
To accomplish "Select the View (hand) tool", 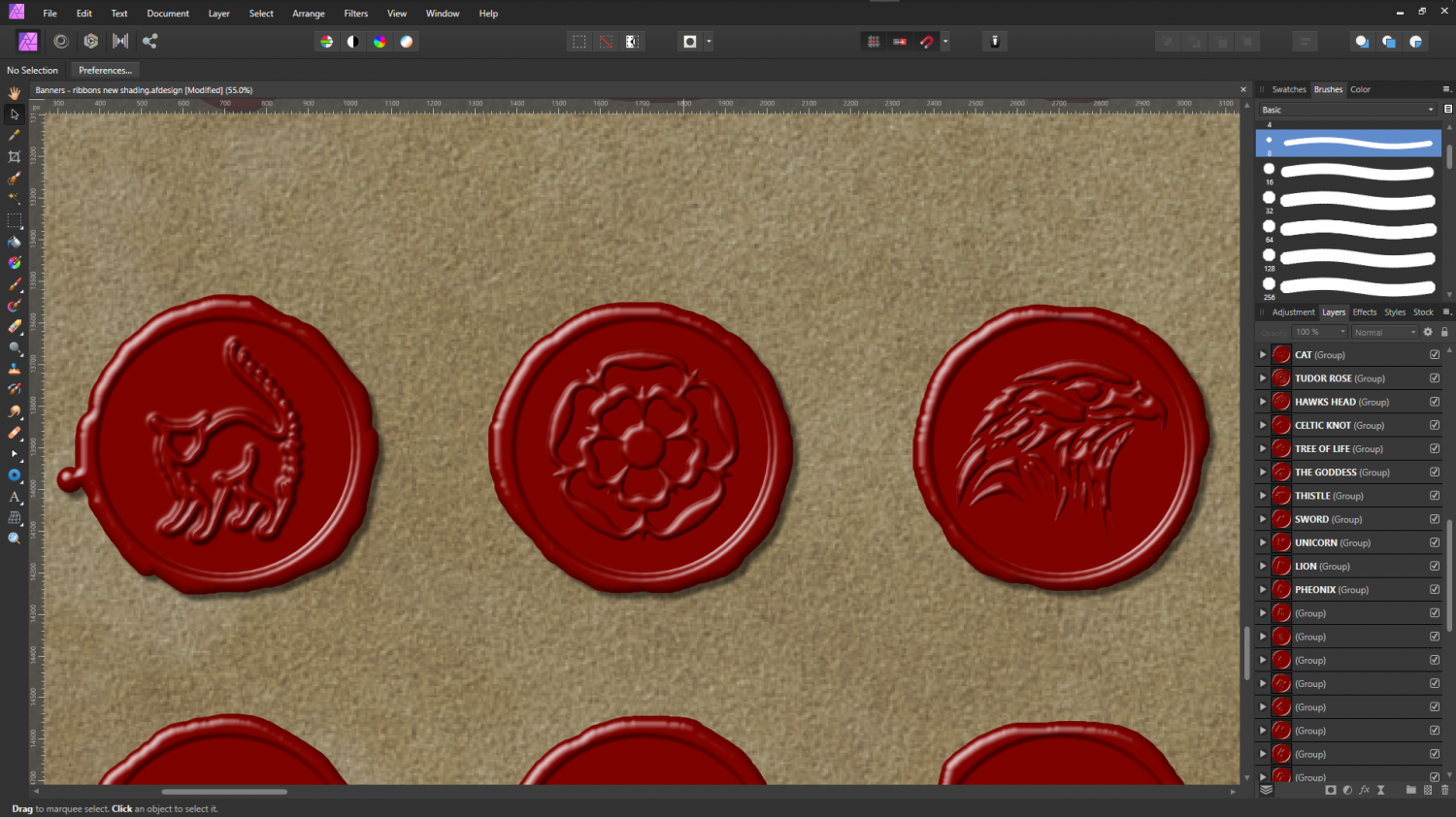I will [14, 93].
